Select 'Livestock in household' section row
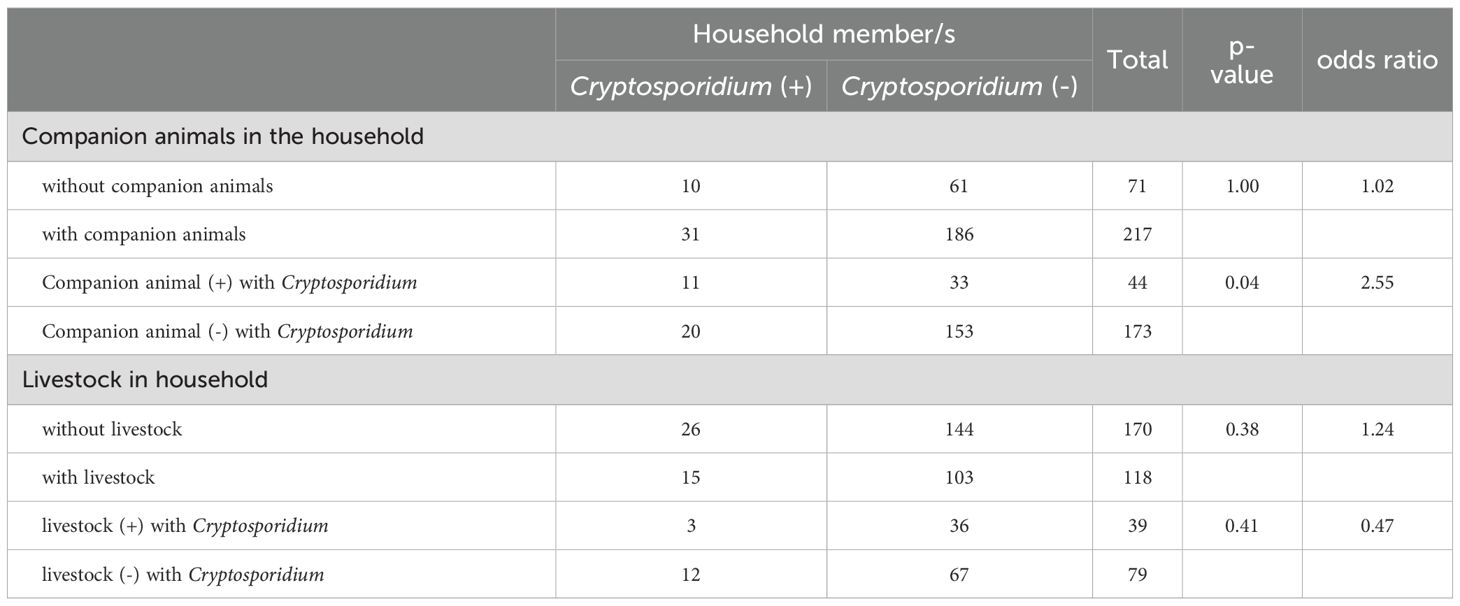The width and height of the screenshot is (1460, 606). tap(729, 380)
